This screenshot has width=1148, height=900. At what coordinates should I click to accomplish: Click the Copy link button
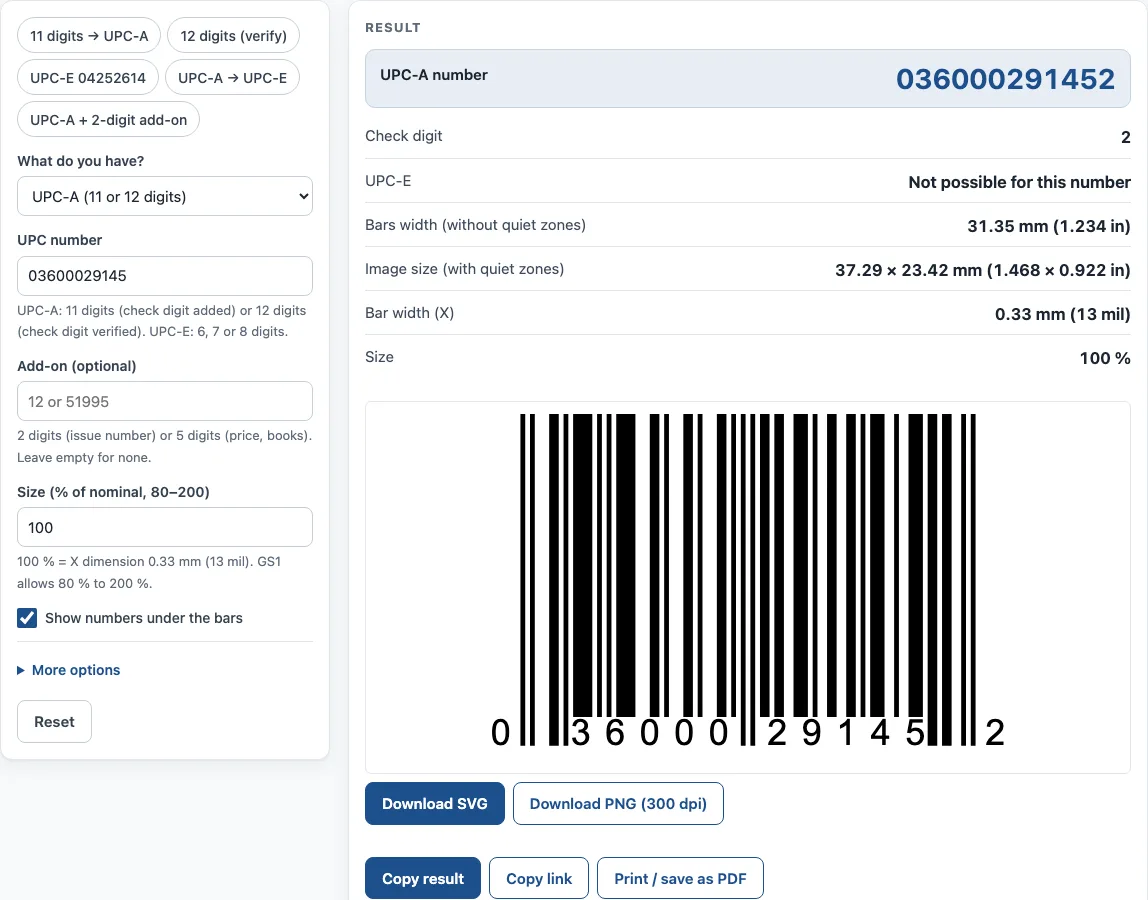(539, 878)
